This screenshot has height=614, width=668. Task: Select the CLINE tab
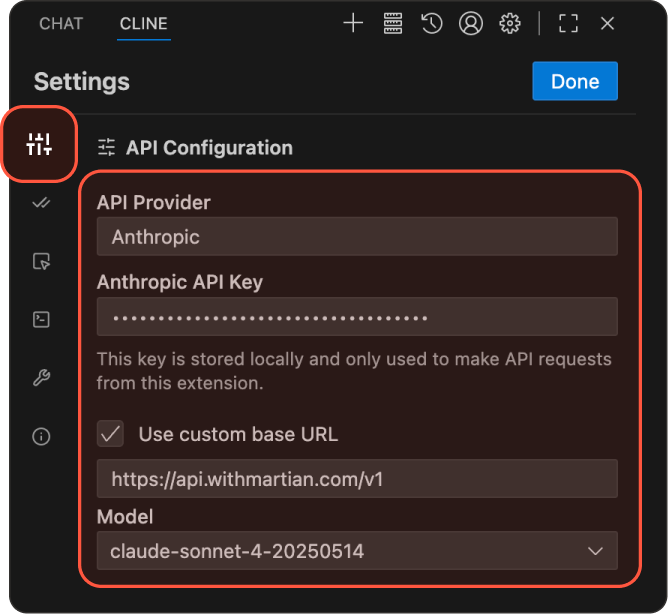point(143,23)
